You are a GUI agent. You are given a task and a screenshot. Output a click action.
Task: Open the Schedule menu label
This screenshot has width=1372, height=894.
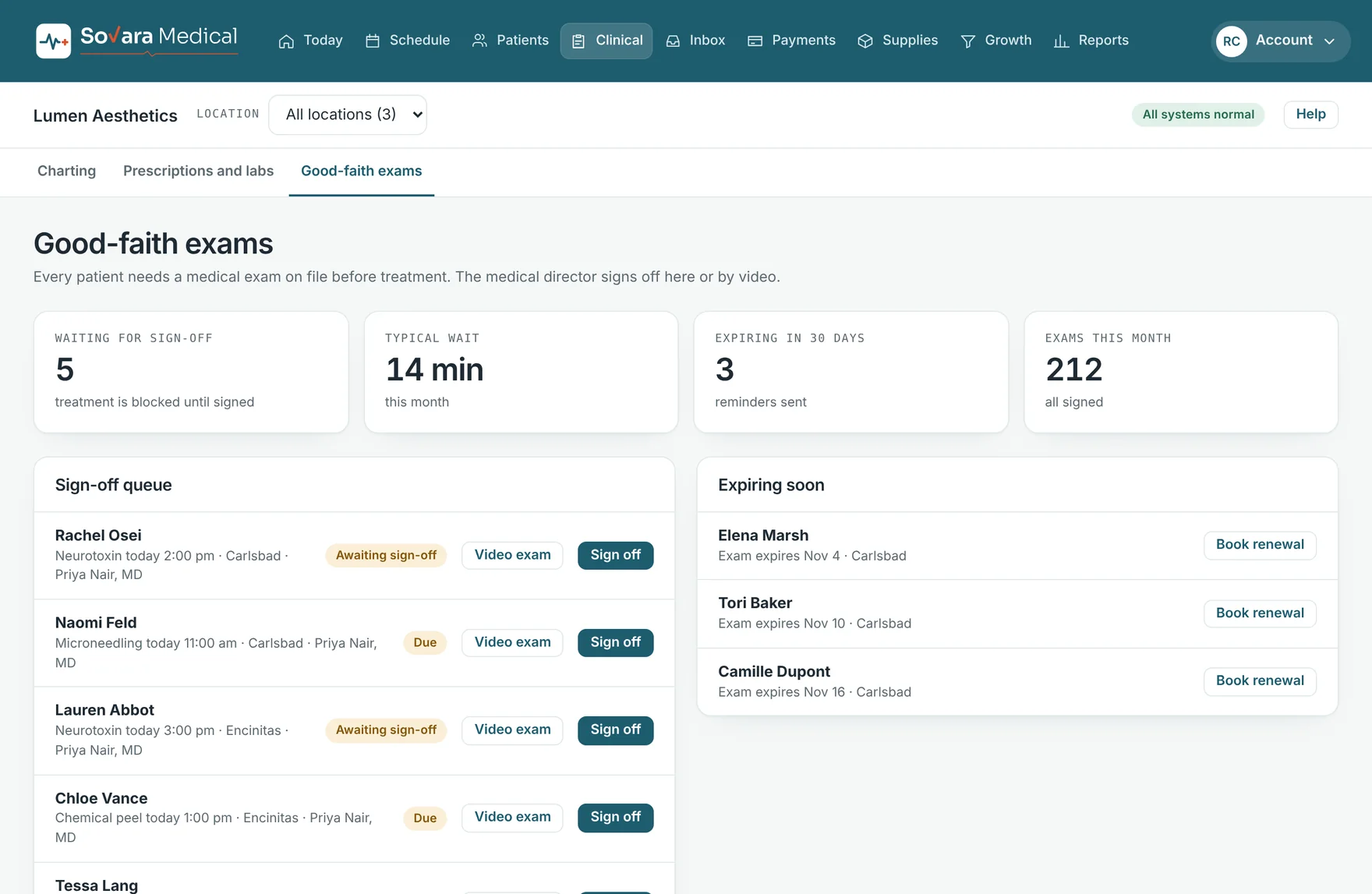point(419,41)
